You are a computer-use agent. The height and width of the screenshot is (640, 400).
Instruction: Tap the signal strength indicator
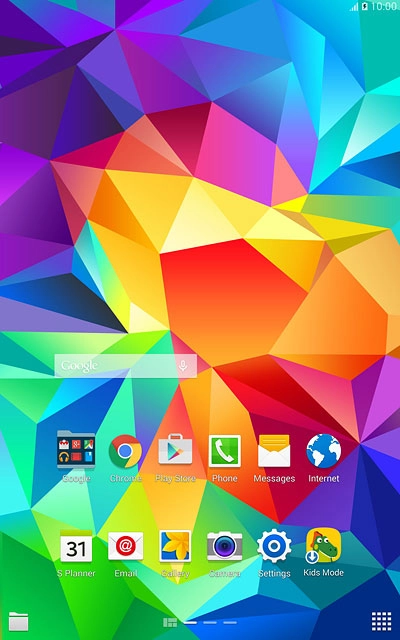coord(354,7)
